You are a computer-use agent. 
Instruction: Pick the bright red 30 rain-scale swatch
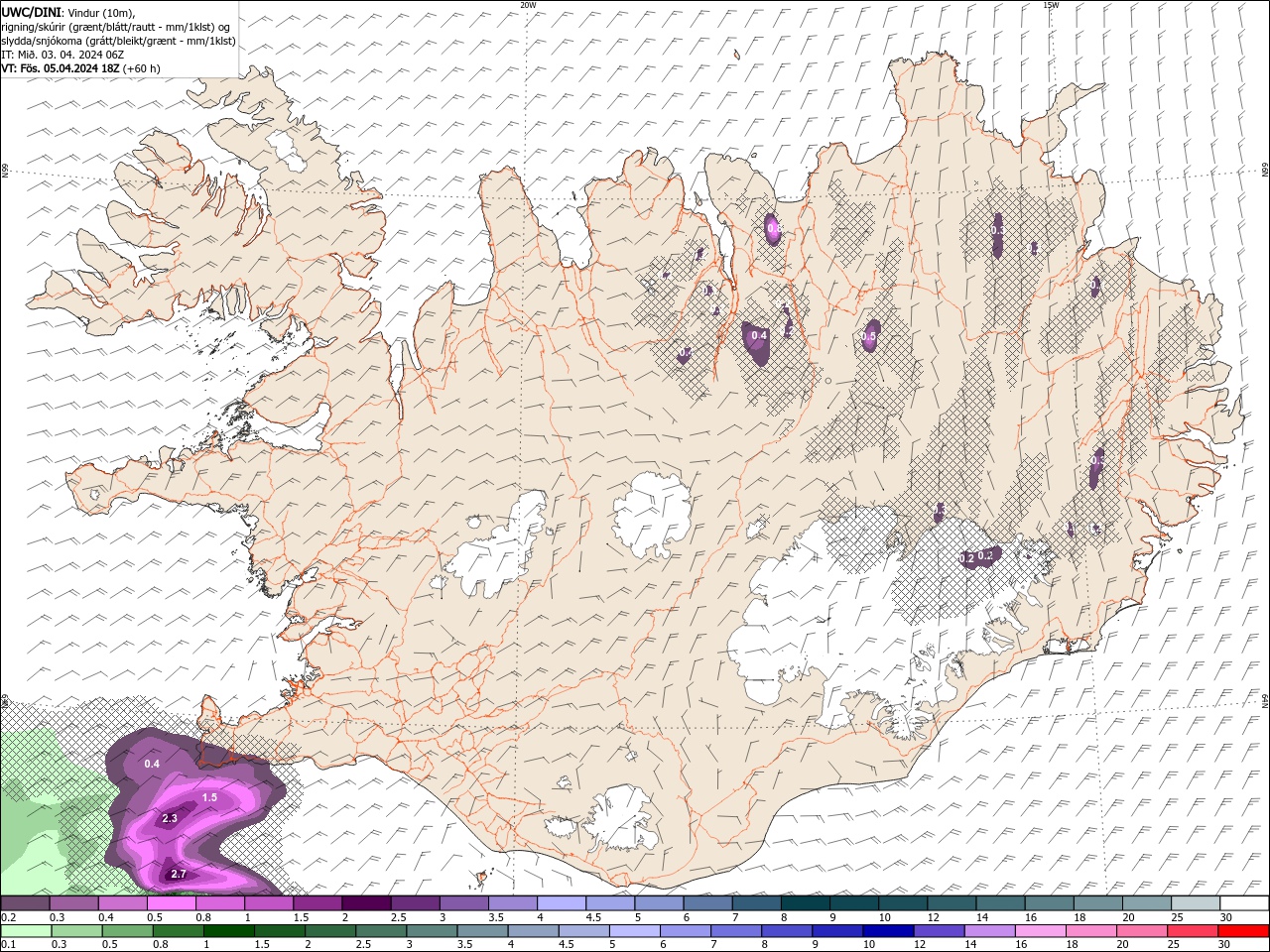1242,931
